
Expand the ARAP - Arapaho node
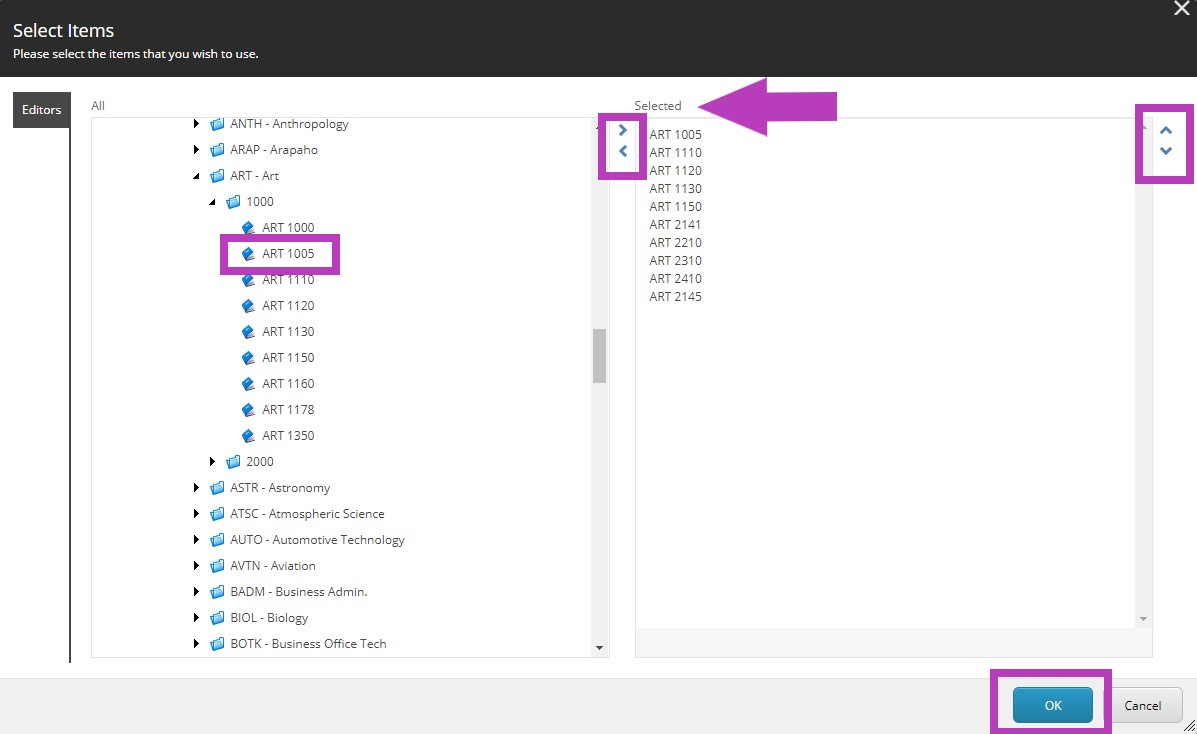196,150
